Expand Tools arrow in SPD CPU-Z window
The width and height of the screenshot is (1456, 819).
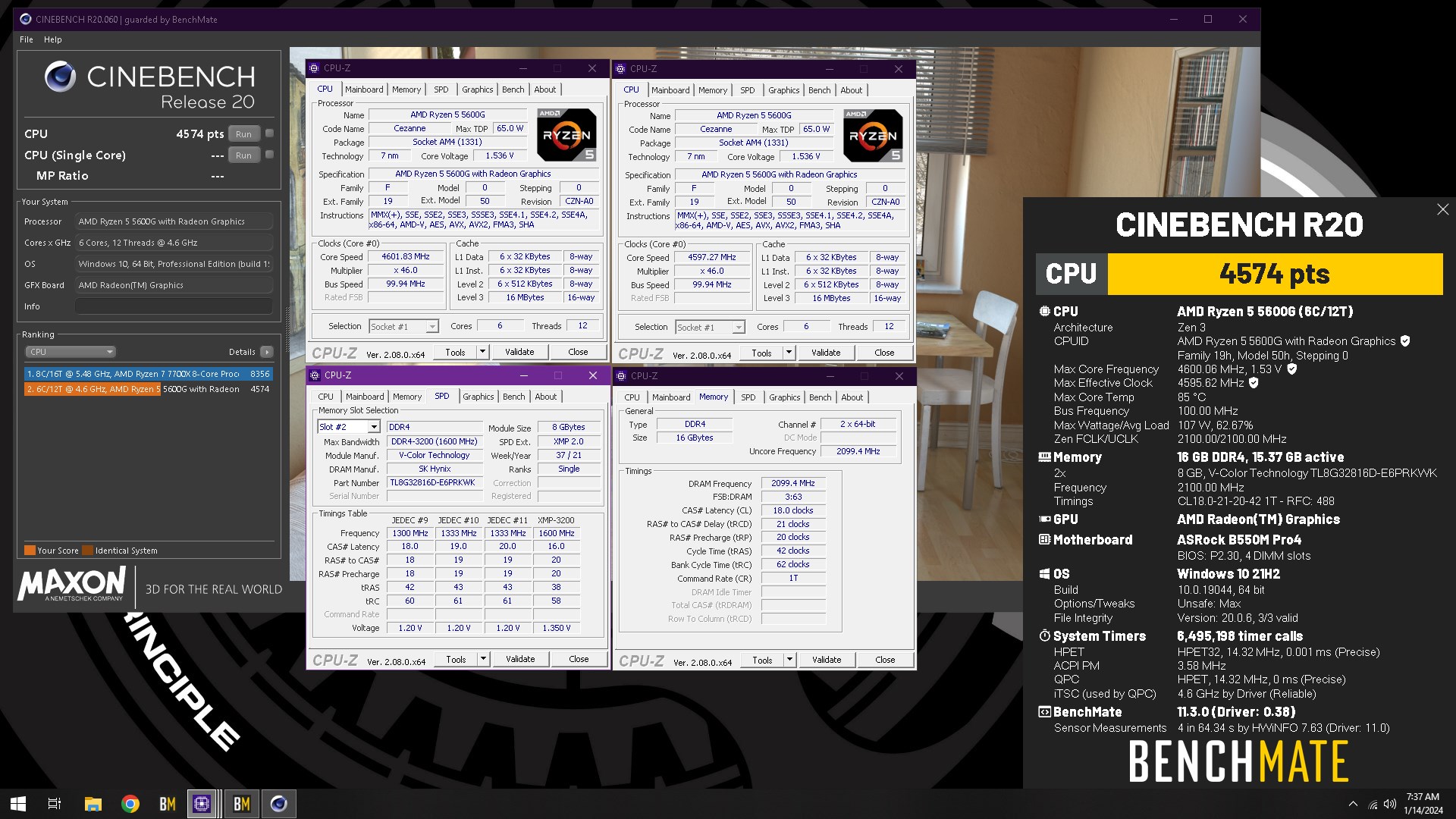[483, 659]
